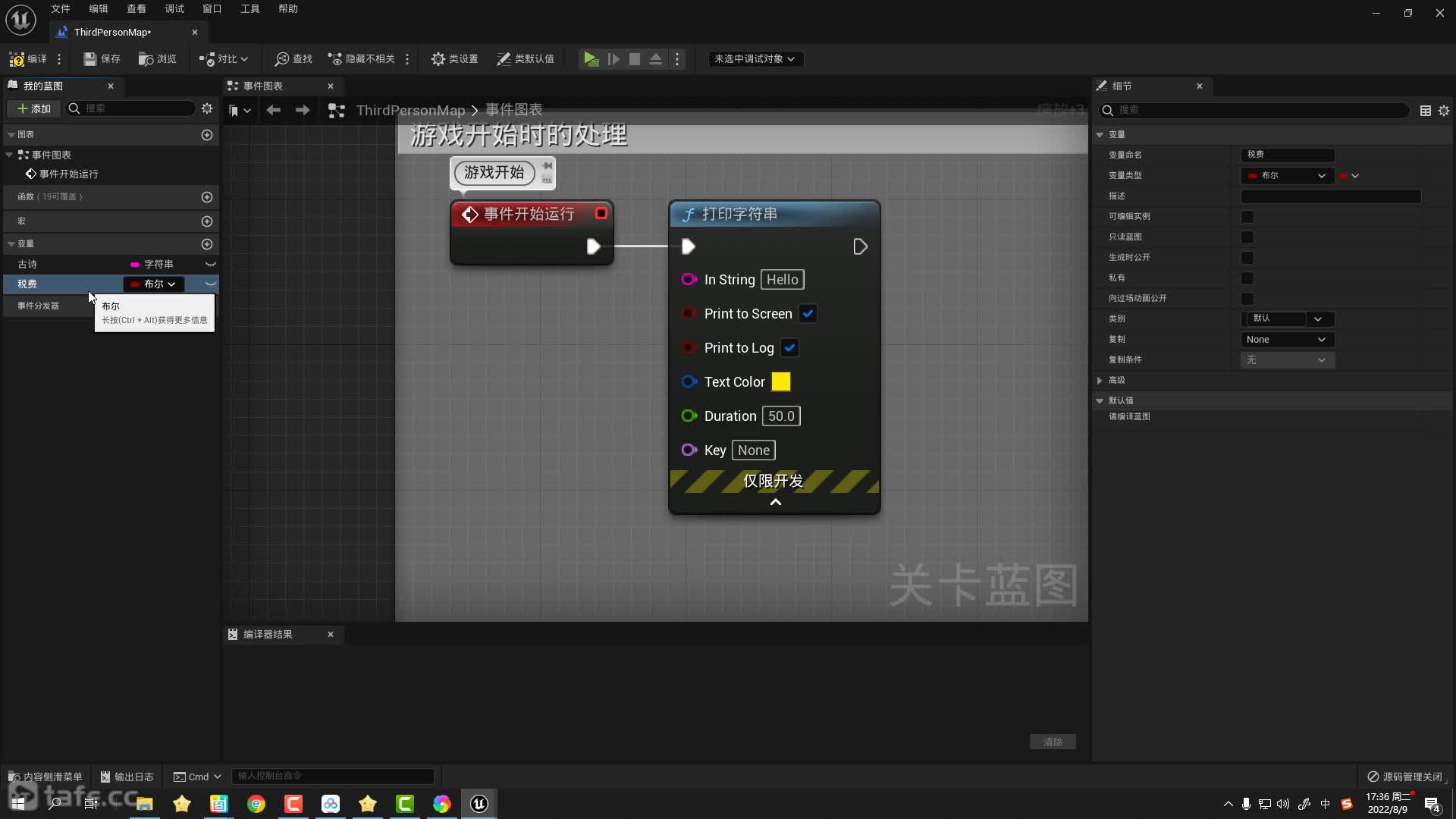Open the 工具 menu

coord(250,9)
